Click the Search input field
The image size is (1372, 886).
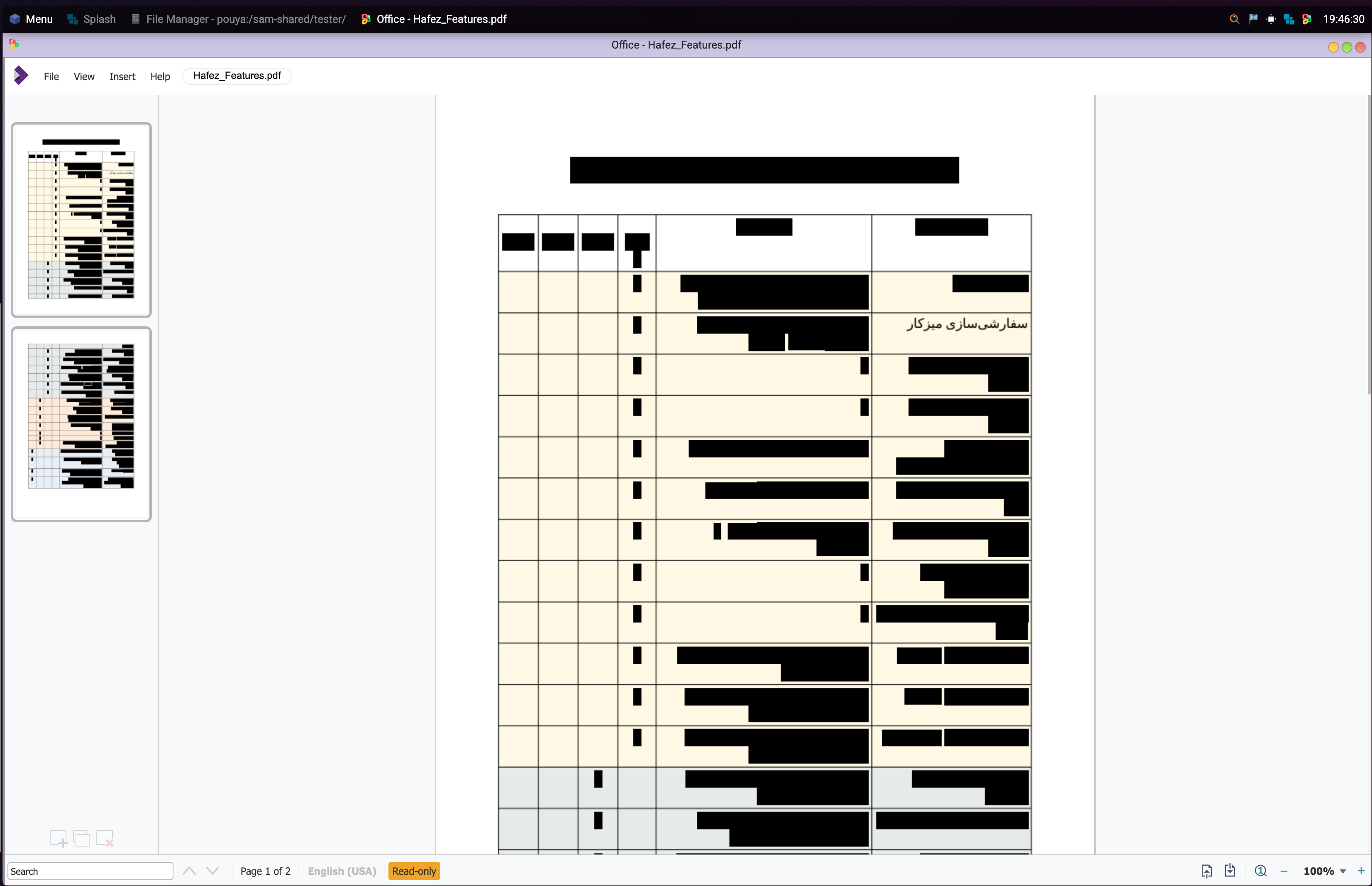pos(90,871)
